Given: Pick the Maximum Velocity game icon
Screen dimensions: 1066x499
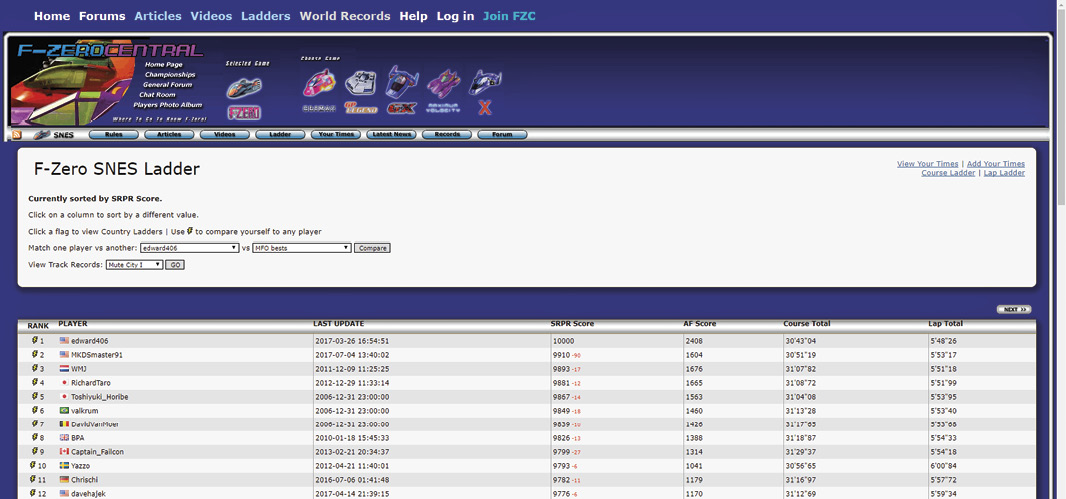Looking at the screenshot, I should (444, 84).
